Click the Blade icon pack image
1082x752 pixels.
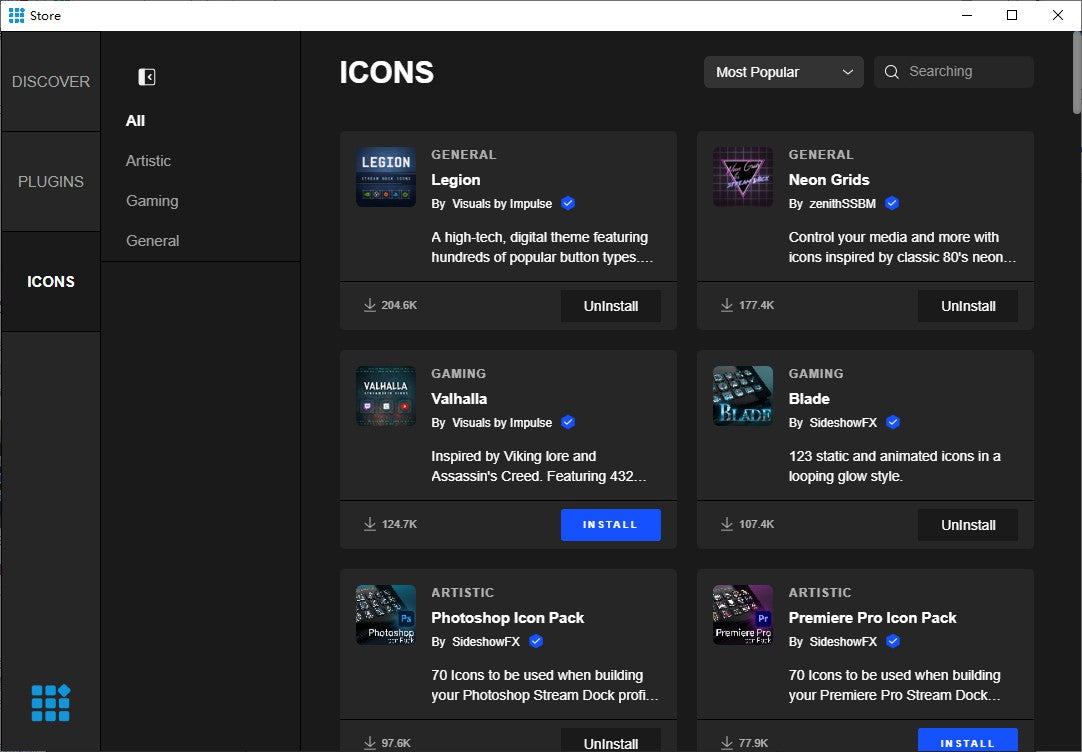742,396
